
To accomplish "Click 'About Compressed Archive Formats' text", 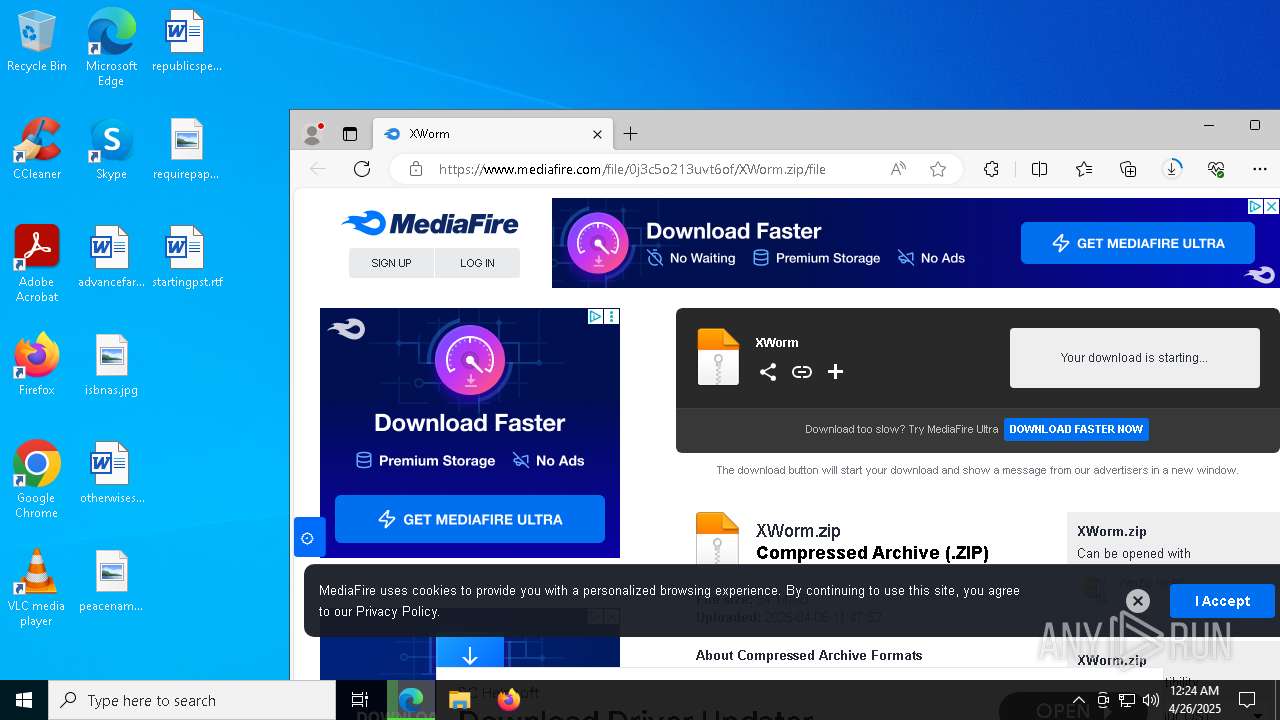I will click(x=809, y=655).
